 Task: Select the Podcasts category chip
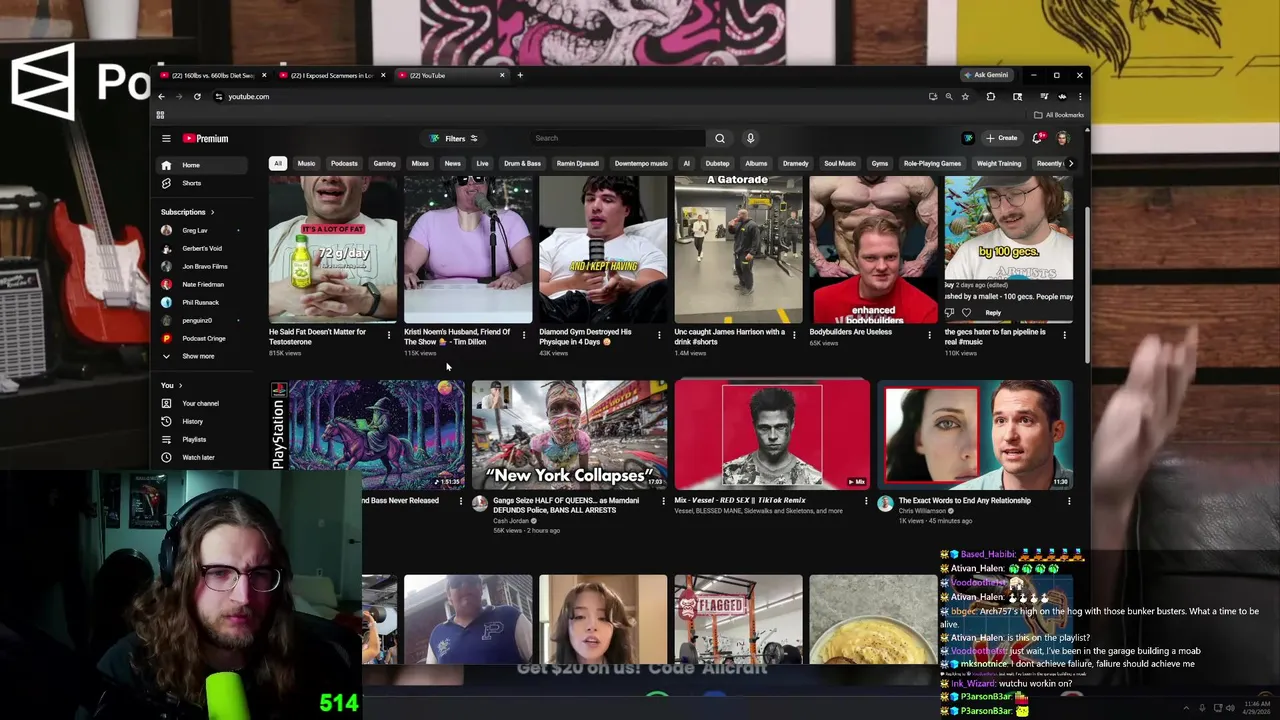tap(344, 163)
